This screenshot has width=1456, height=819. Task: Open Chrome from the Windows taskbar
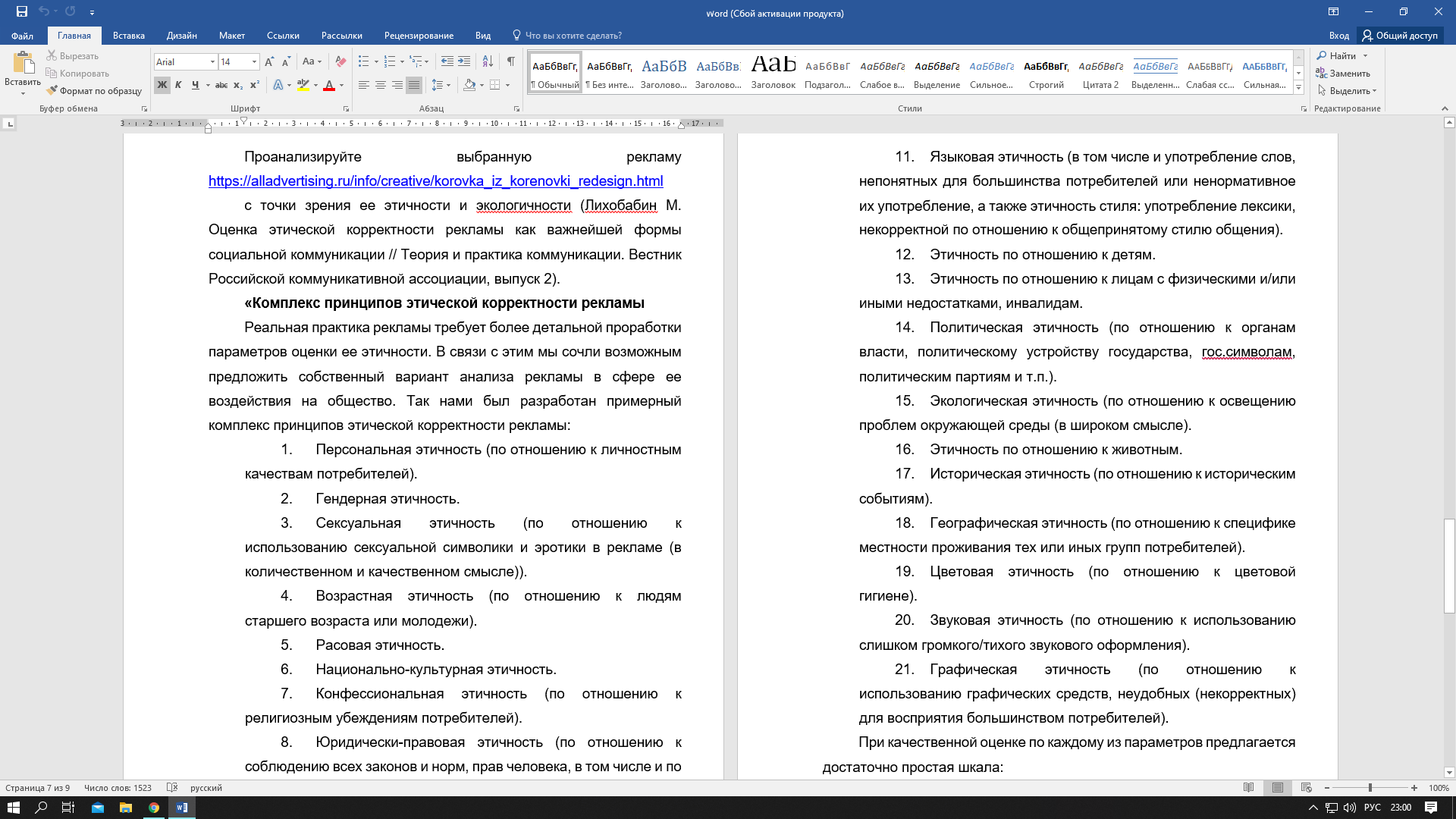pos(154,808)
